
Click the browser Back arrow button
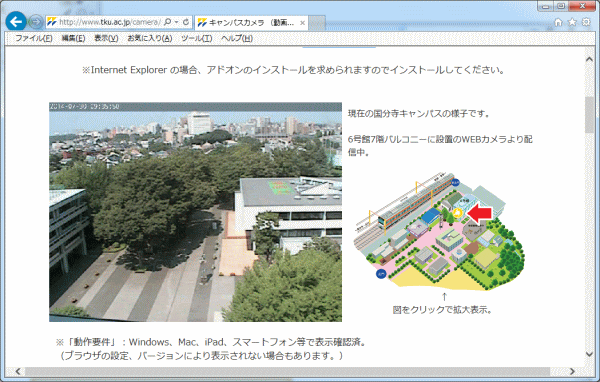point(16,21)
